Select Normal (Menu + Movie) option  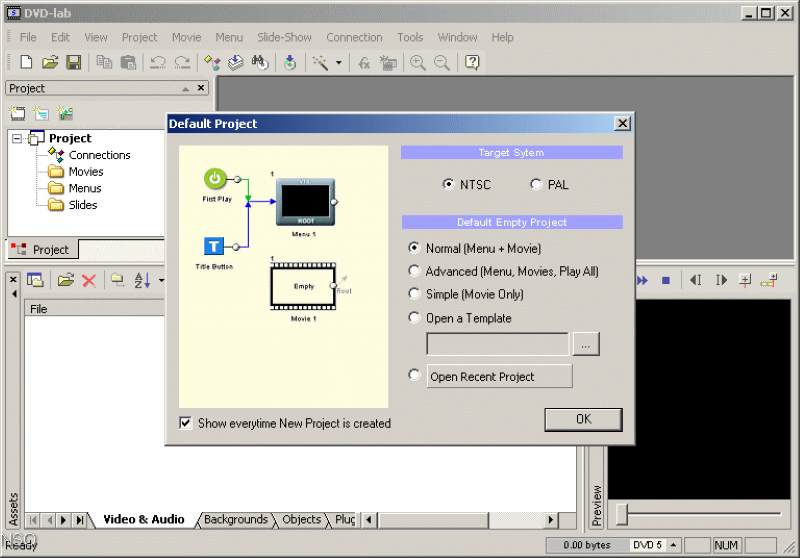pos(414,248)
